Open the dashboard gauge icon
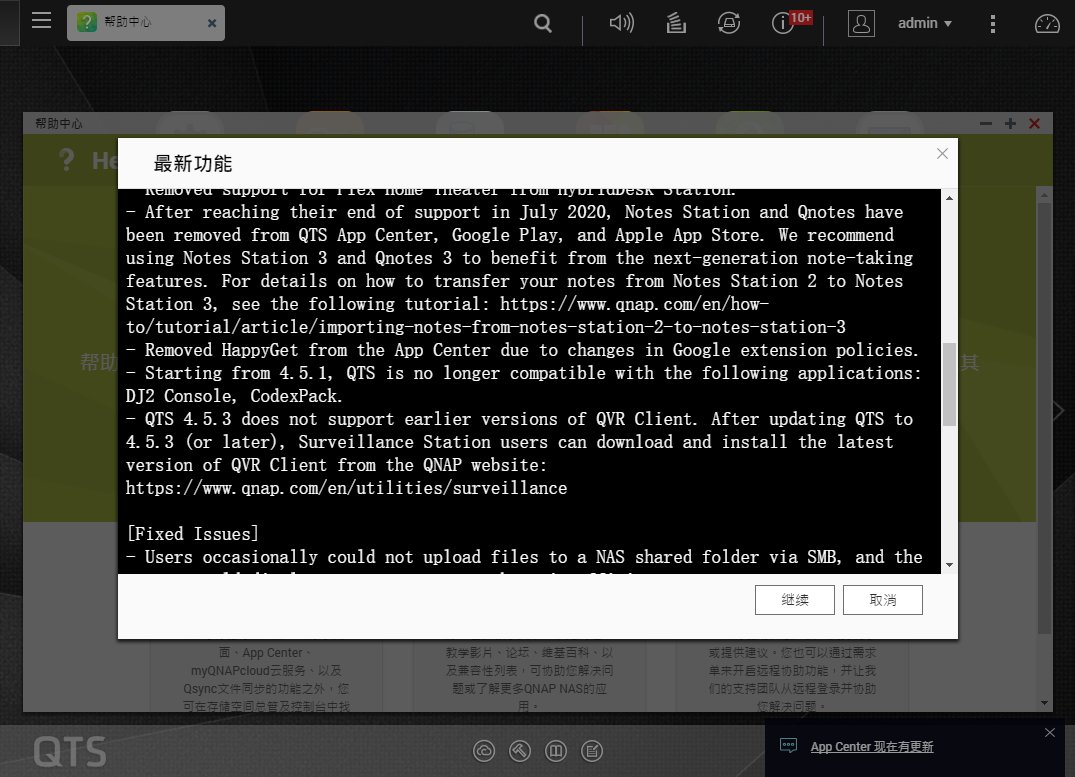Viewport: 1075px width, 777px height. click(x=1047, y=24)
